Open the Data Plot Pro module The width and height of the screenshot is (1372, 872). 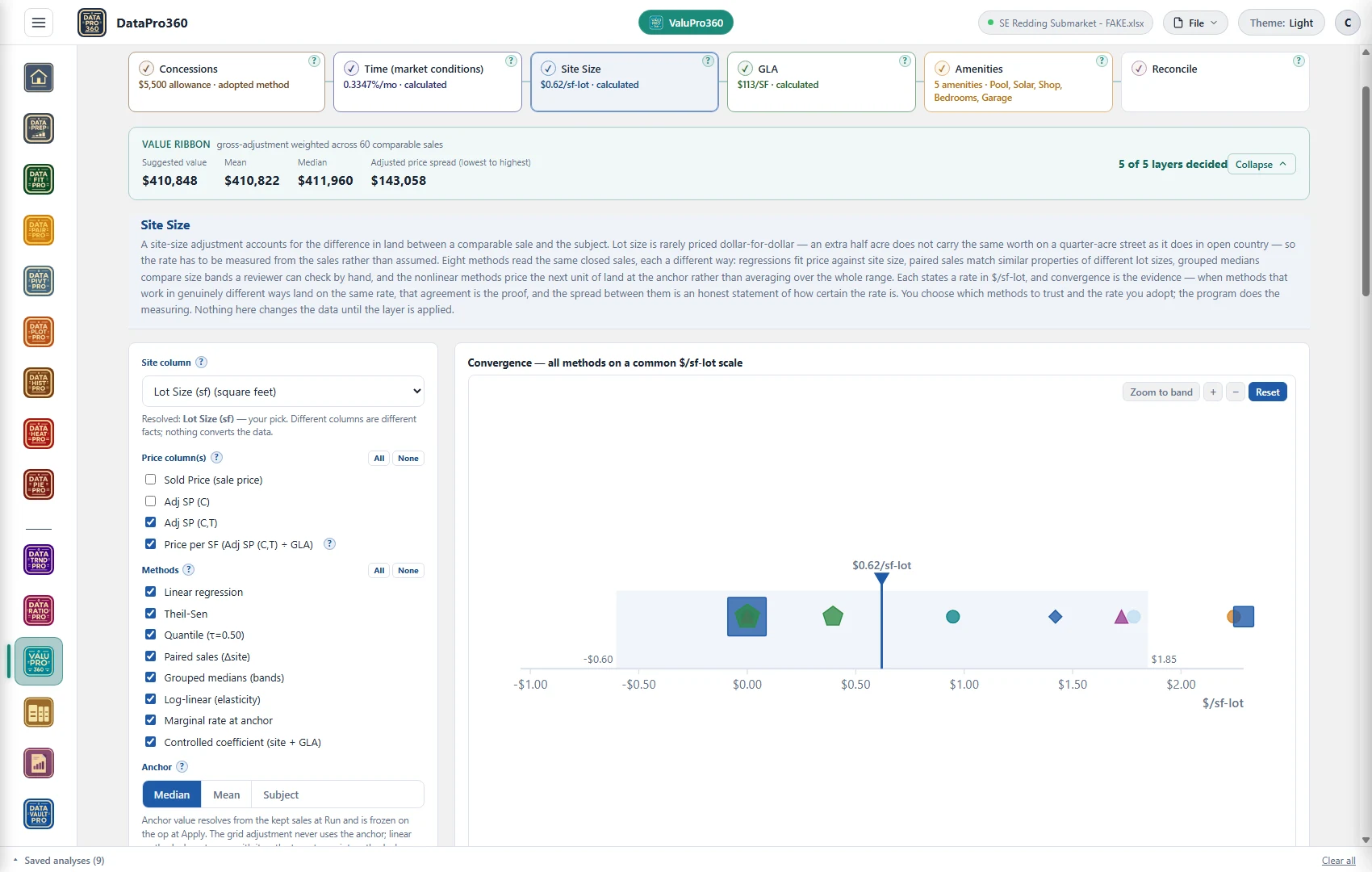[39, 332]
